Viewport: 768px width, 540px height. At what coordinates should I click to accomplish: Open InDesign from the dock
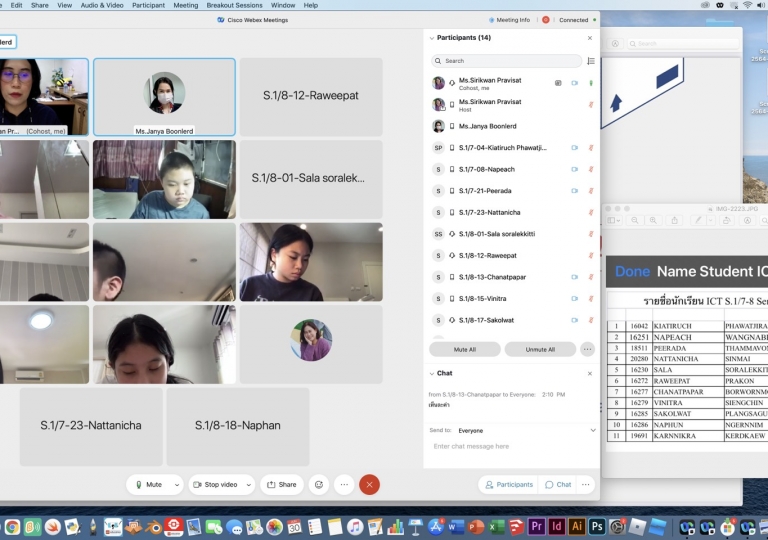tap(556, 527)
